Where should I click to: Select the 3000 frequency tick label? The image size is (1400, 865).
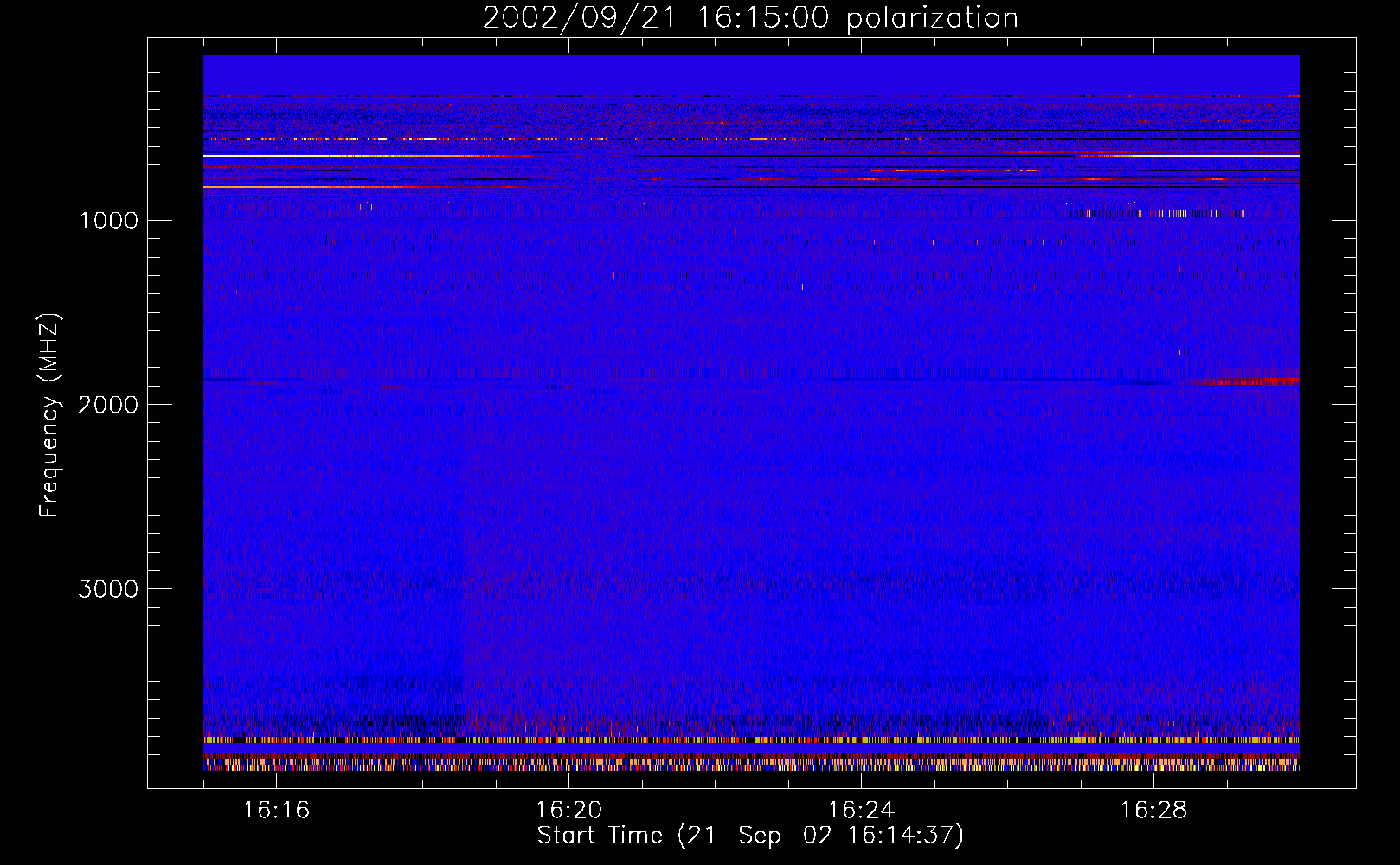click(108, 589)
